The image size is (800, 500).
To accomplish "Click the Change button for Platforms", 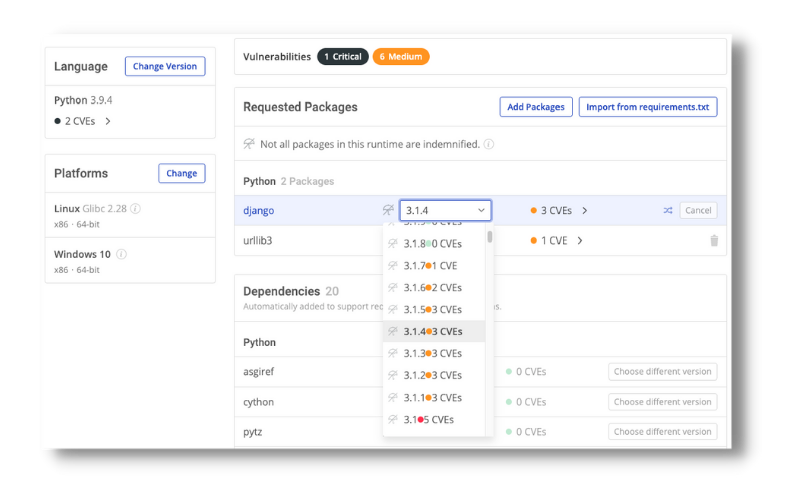I will click(182, 173).
